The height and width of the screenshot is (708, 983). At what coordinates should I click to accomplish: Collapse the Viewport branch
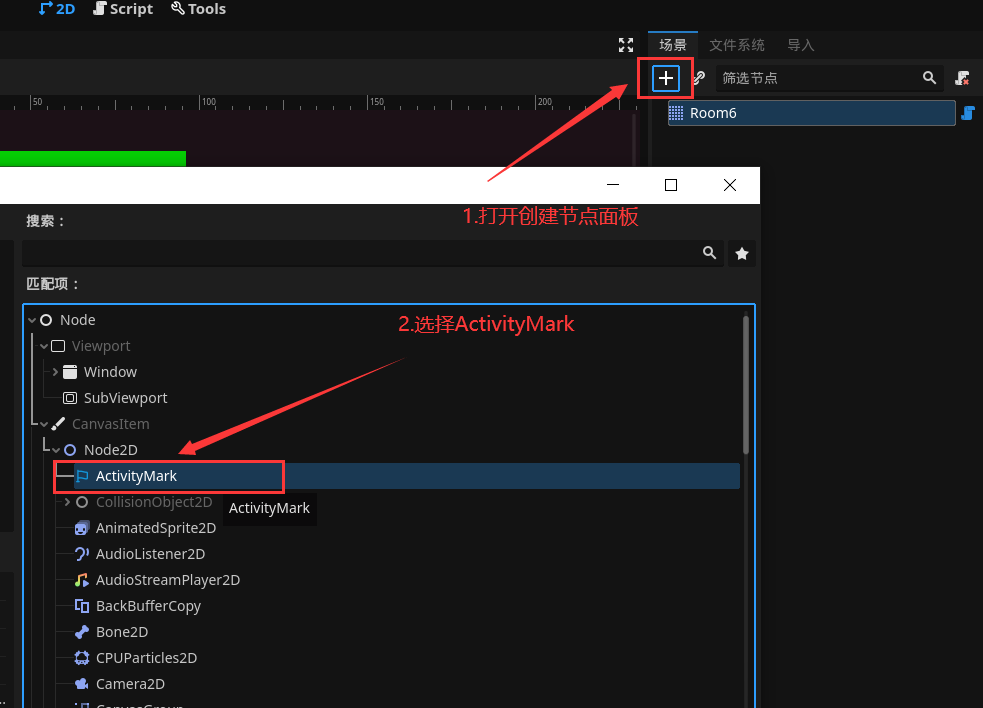[x=44, y=346]
